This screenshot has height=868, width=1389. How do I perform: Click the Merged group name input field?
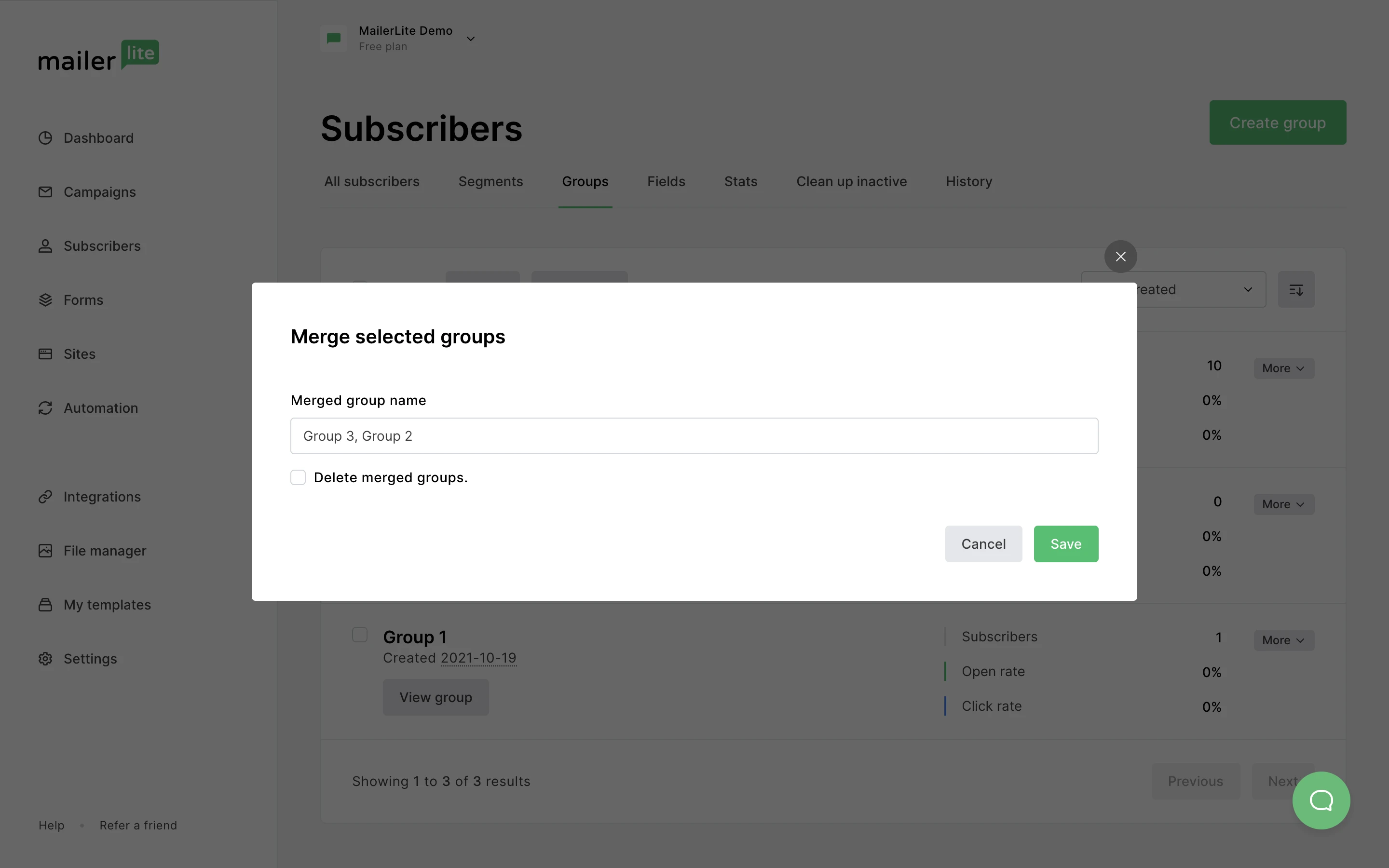tap(694, 436)
